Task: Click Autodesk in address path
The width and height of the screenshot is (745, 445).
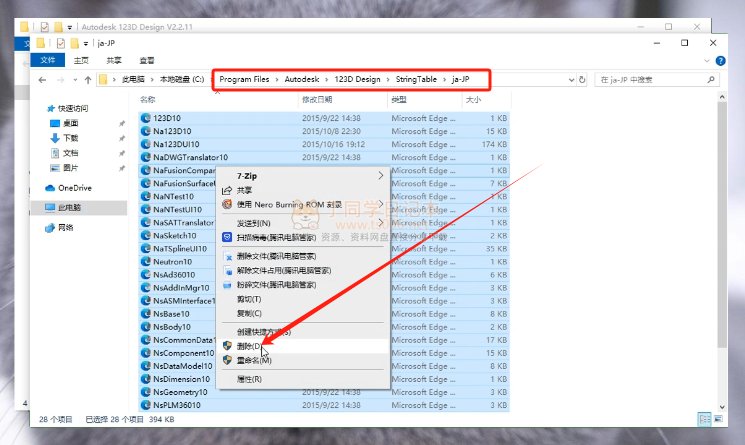Action: tap(302, 79)
